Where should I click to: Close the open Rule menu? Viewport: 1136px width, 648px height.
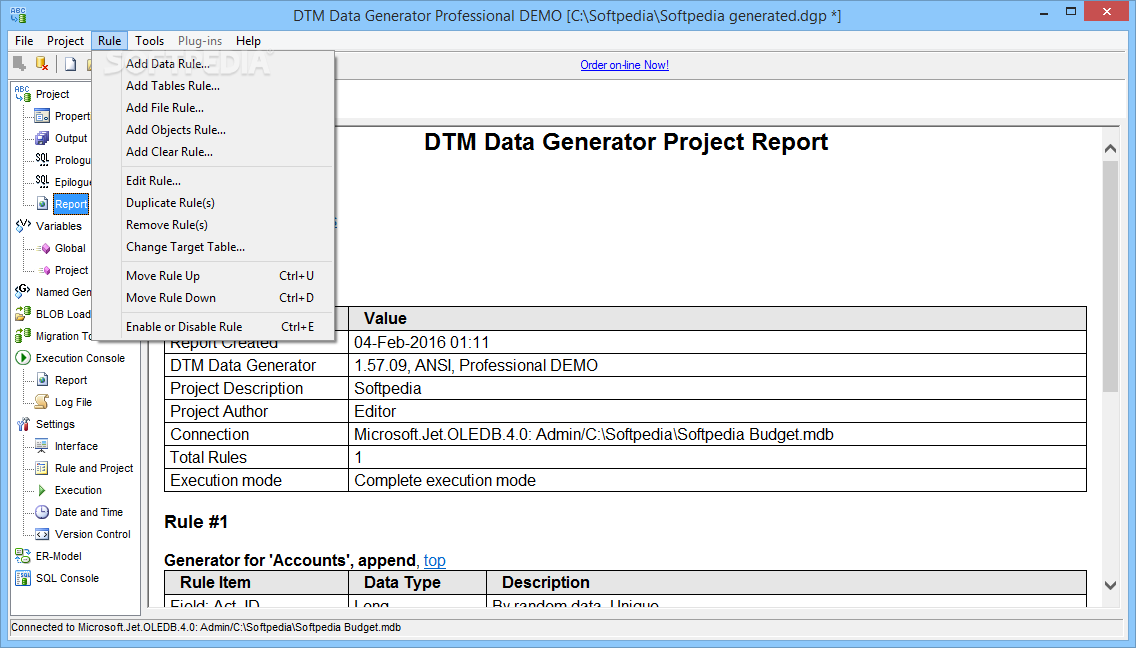[x=109, y=41]
